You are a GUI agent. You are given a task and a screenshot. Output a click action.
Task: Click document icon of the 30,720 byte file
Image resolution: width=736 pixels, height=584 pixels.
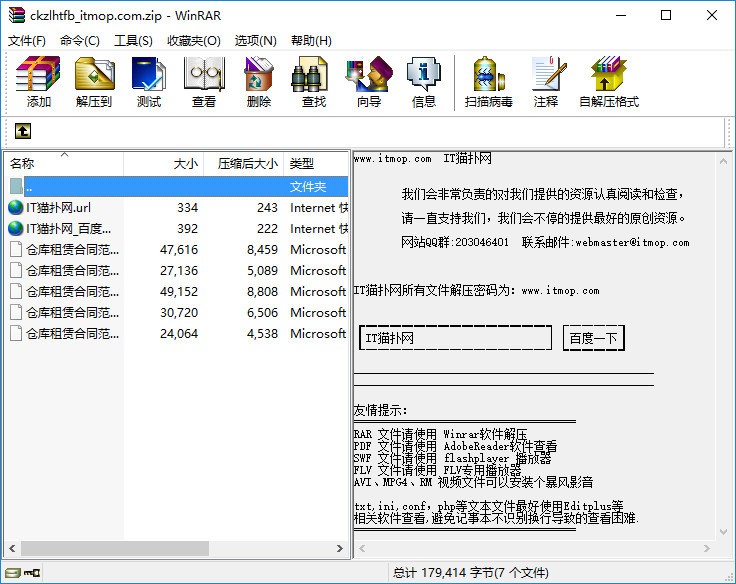16,312
